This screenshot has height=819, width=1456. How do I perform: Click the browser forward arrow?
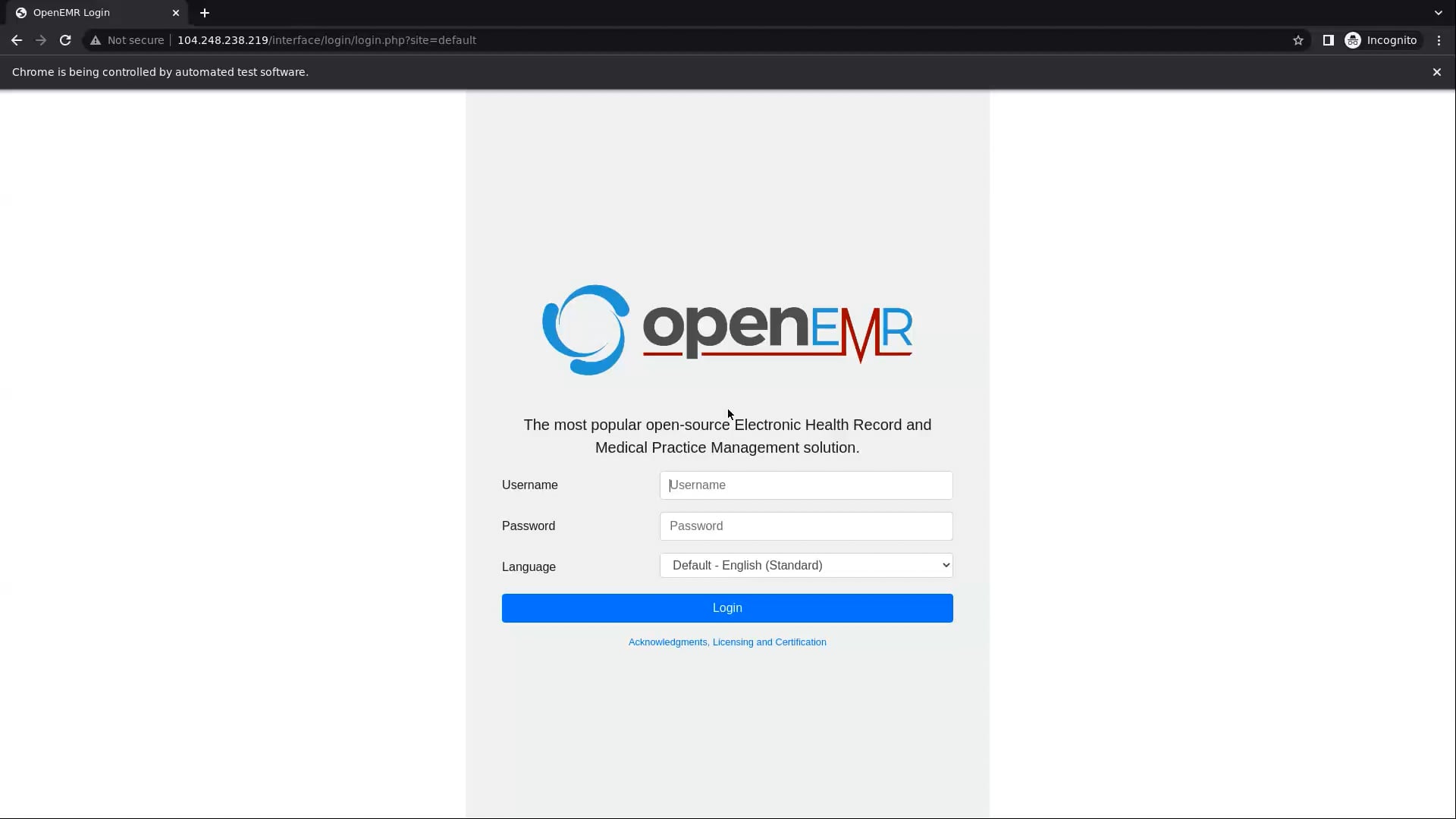pos(41,40)
